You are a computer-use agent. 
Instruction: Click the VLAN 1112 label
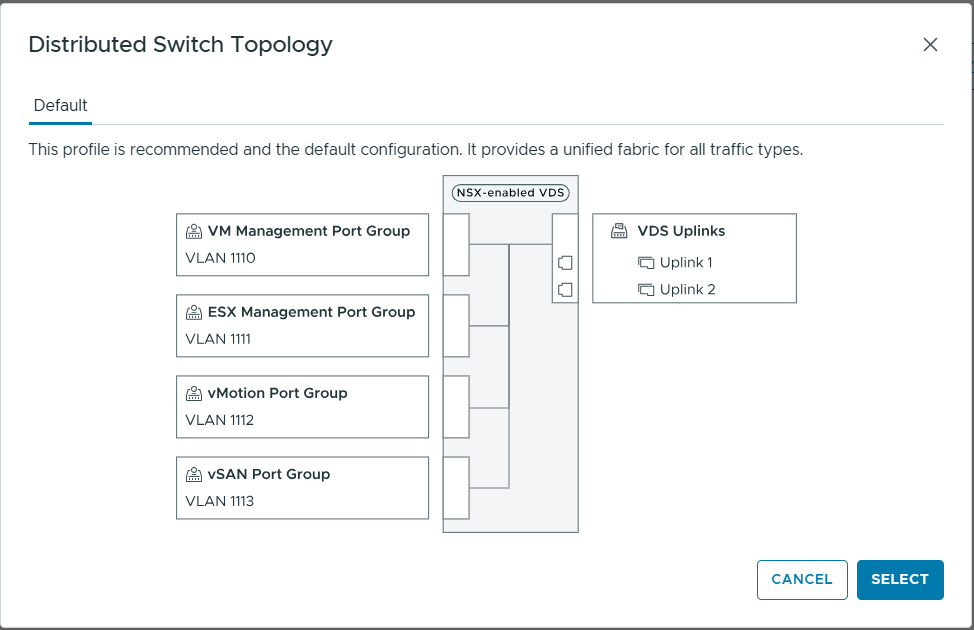[220, 420]
